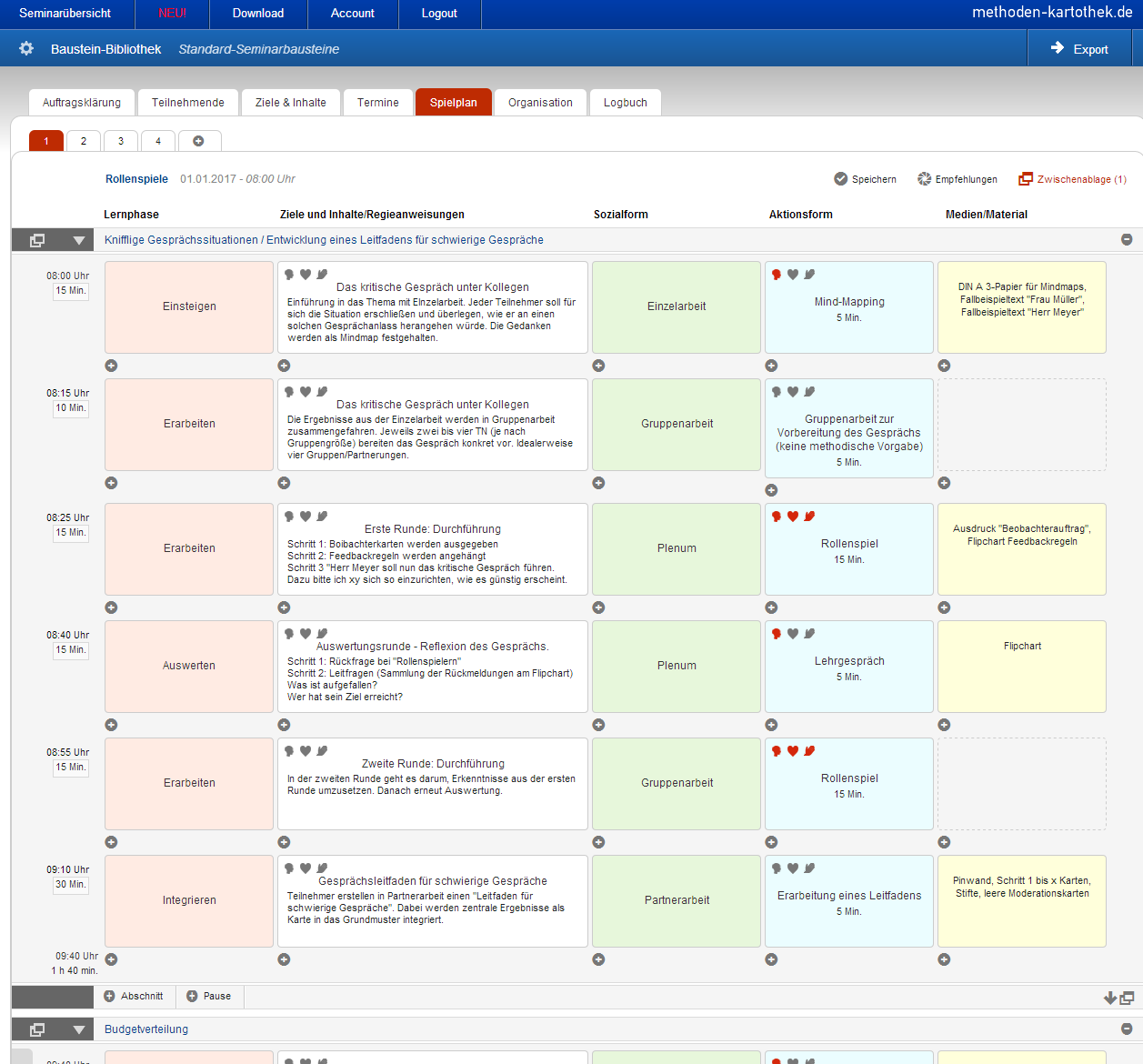Collapse the Knifflige Gesprächssituationen section with minus
Screen dimensions: 1143x1064
(1127, 239)
